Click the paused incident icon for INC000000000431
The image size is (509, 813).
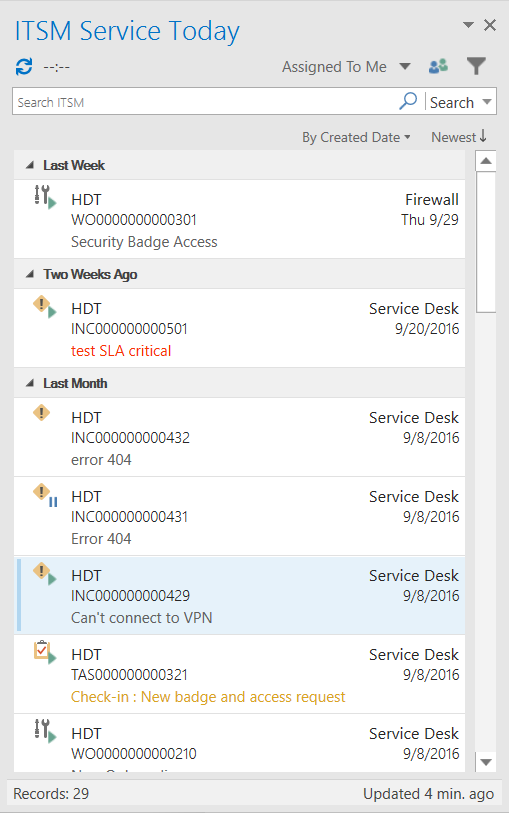[45, 495]
